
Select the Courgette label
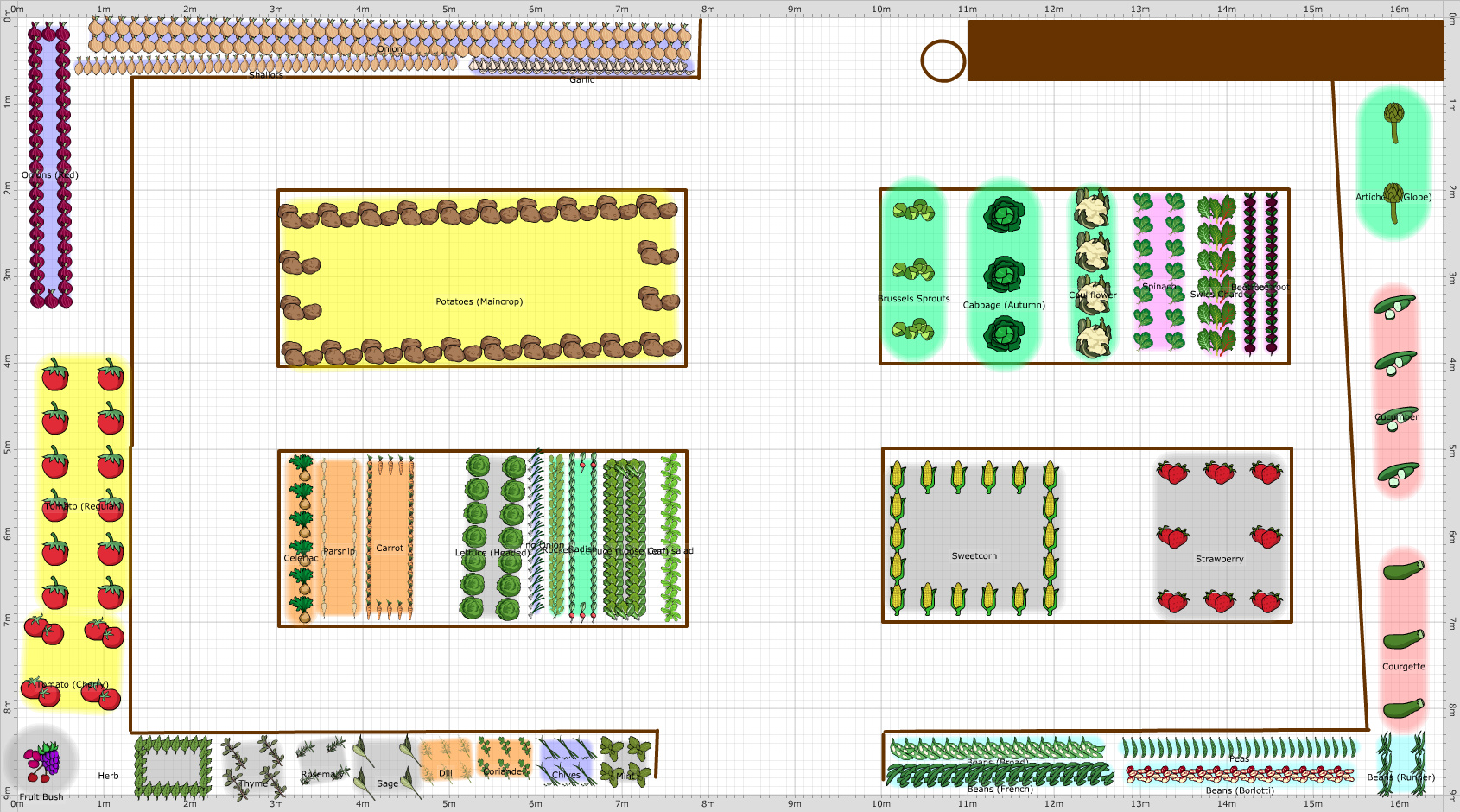(x=1404, y=667)
